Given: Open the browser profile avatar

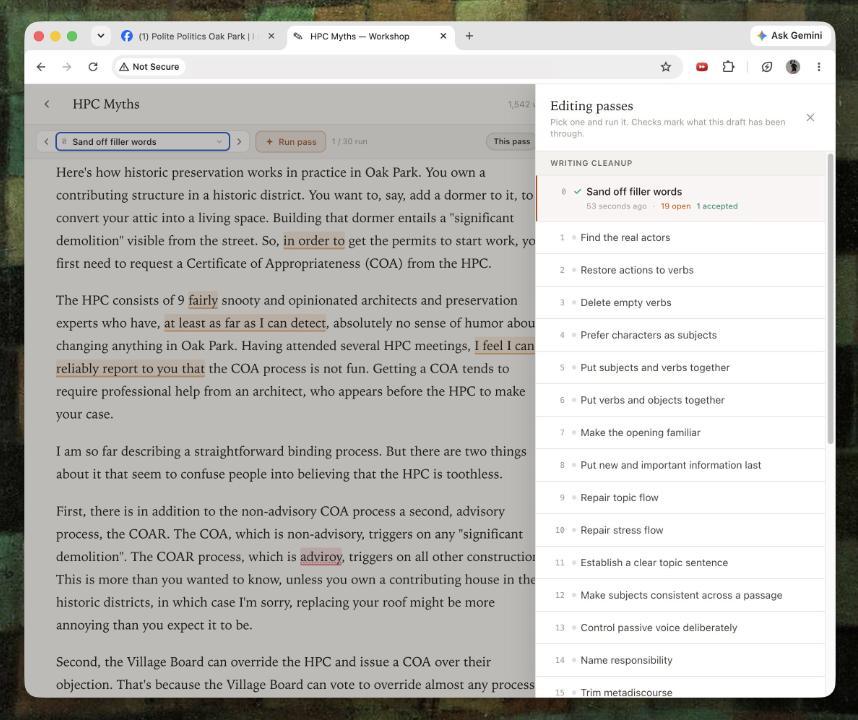Looking at the screenshot, I should pyautogui.click(x=793, y=67).
